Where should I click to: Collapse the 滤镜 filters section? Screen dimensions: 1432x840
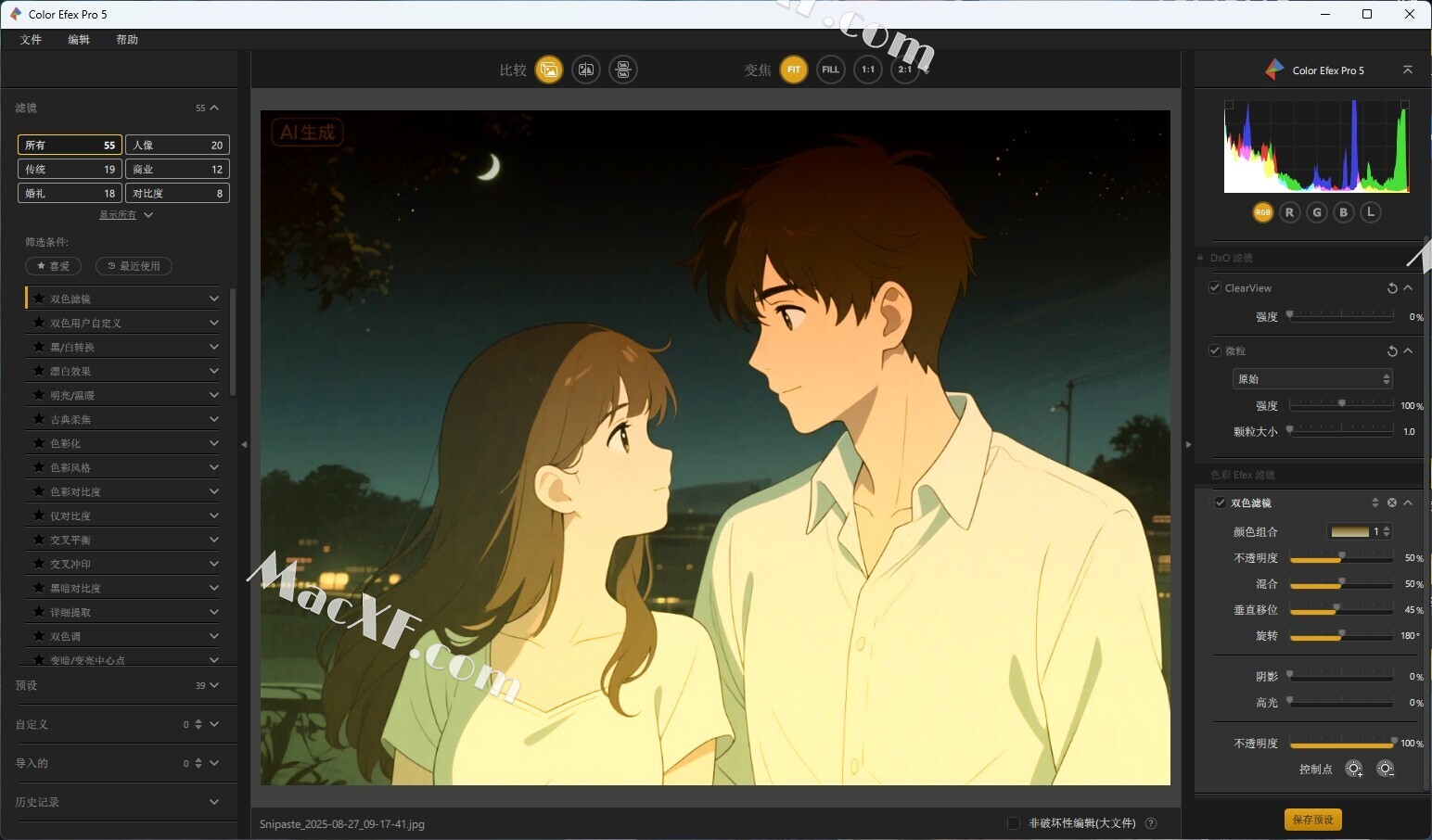[214, 108]
